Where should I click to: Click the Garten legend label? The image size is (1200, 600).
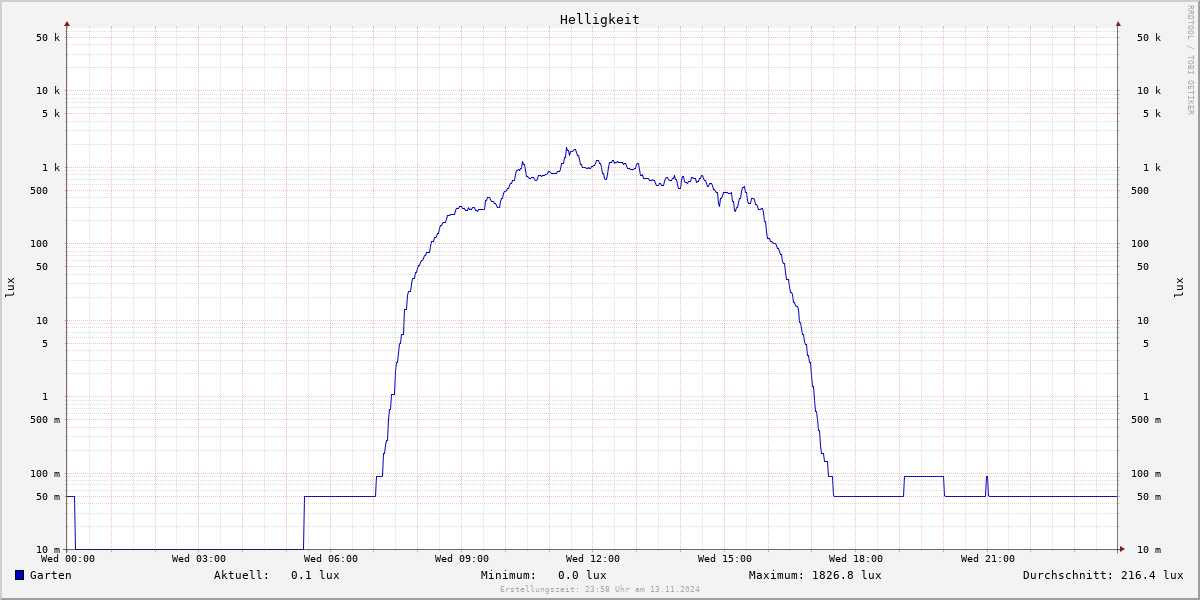pos(51,575)
